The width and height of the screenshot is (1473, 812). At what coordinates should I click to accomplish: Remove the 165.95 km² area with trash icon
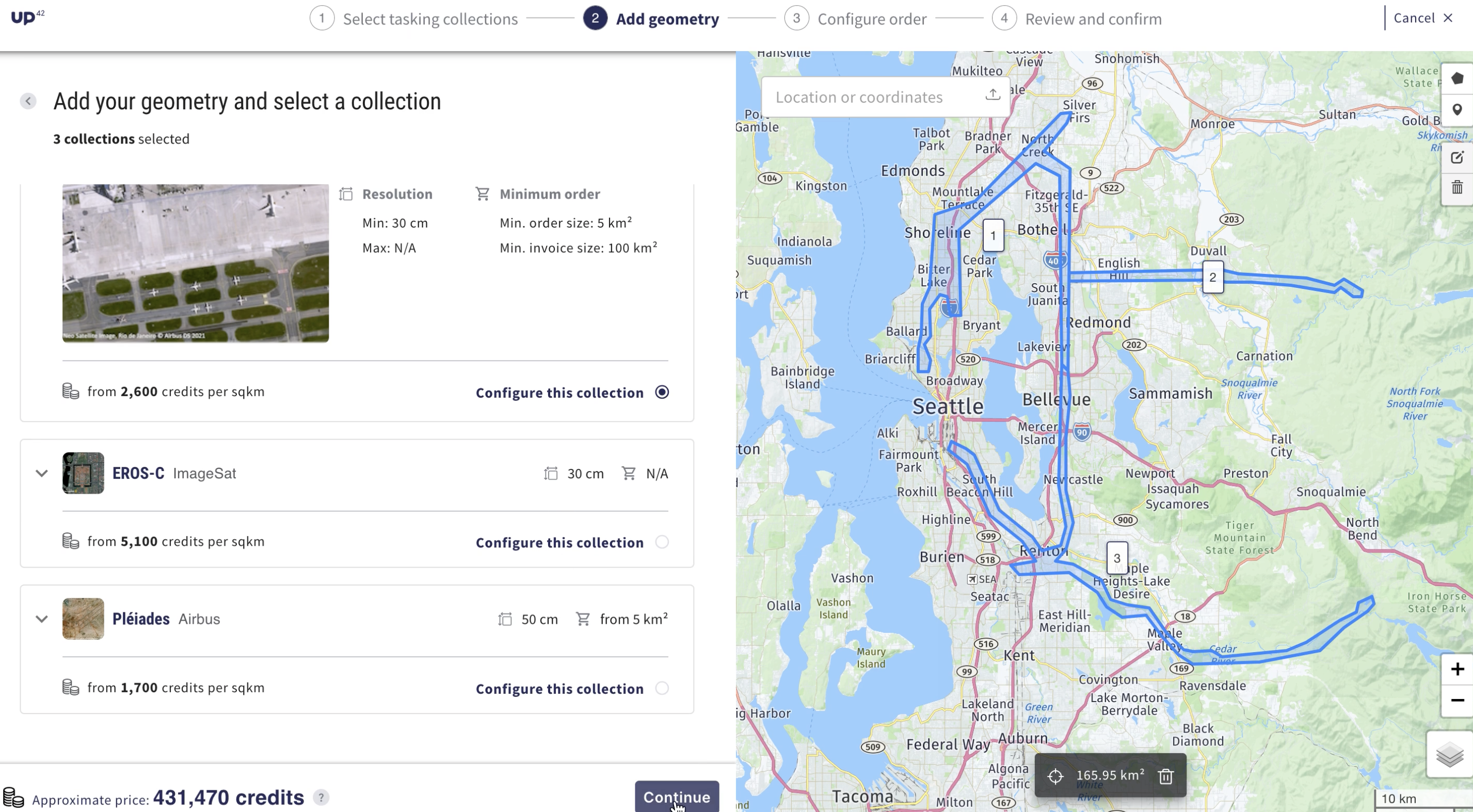(1165, 775)
